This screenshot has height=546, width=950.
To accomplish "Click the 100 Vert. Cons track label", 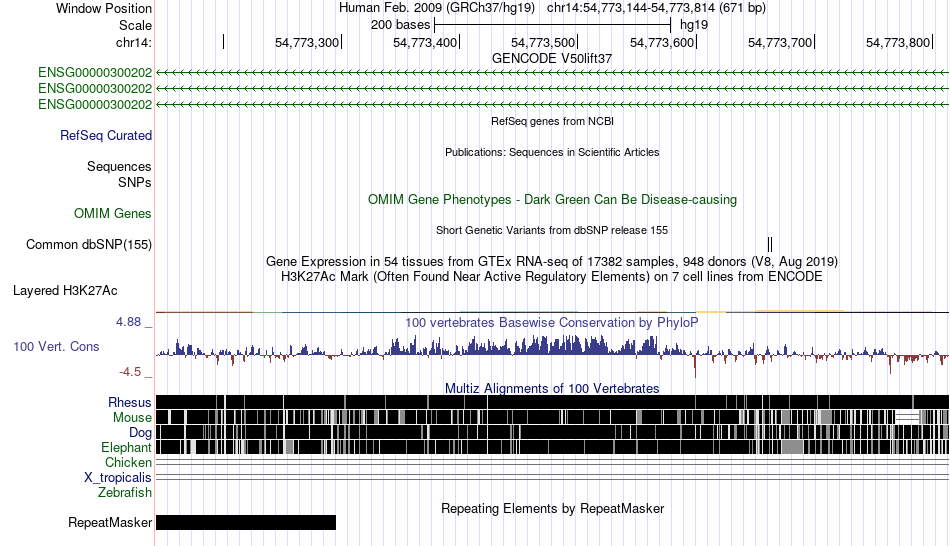I will click(x=56, y=347).
